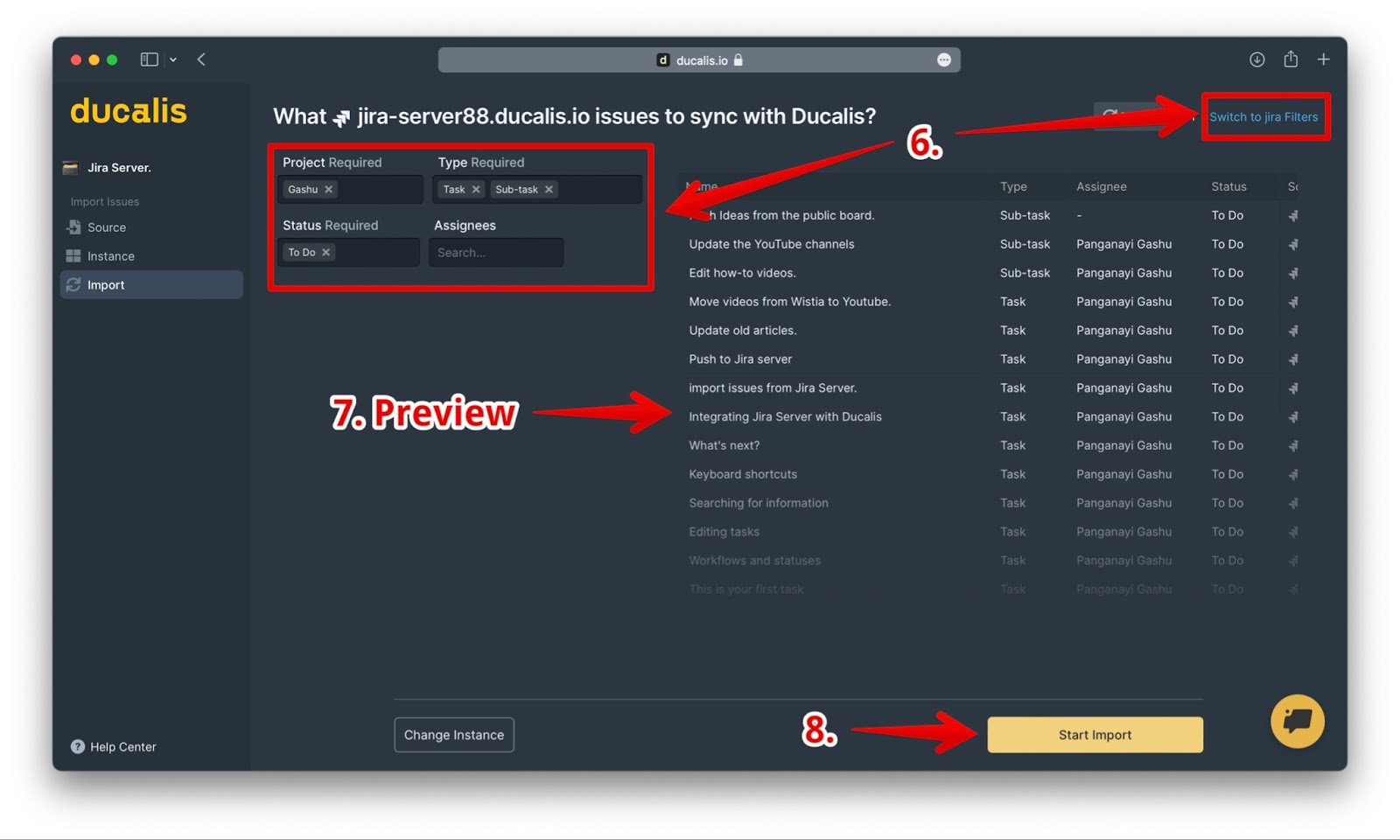Open the browser downloads icon
The image size is (1400, 840).
pyautogui.click(x=1256, y=59)
